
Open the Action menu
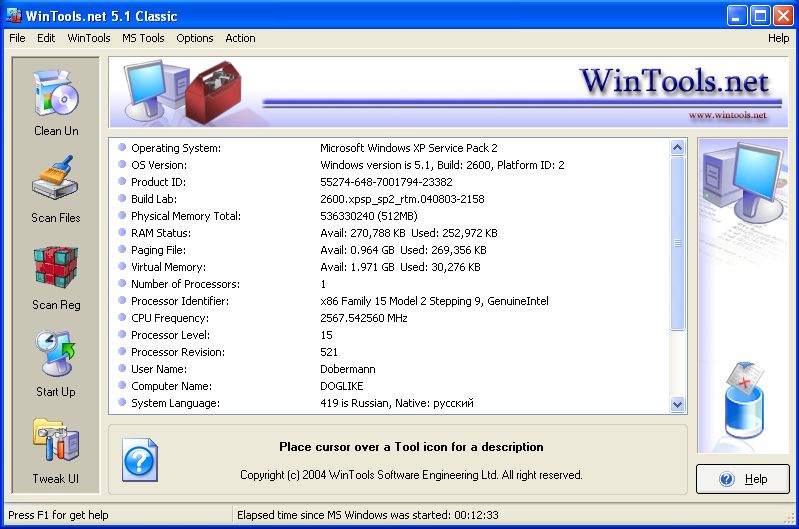click(x=240, y=38)
